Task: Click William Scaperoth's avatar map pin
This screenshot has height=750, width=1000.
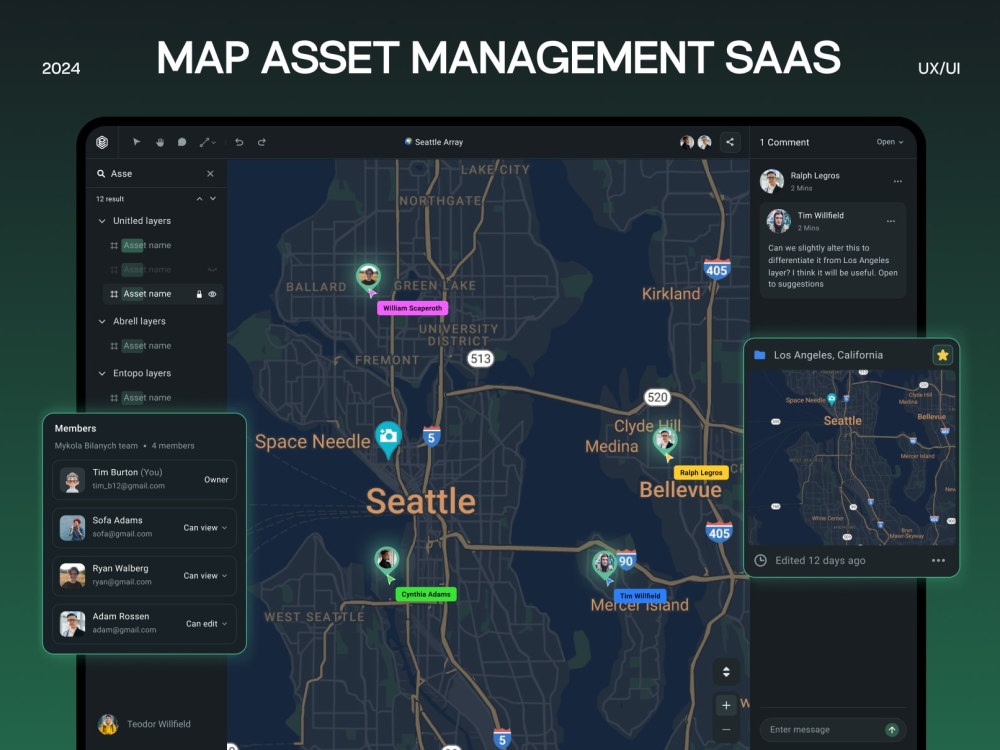Action: pyautogui.click(x=368, y=277)
